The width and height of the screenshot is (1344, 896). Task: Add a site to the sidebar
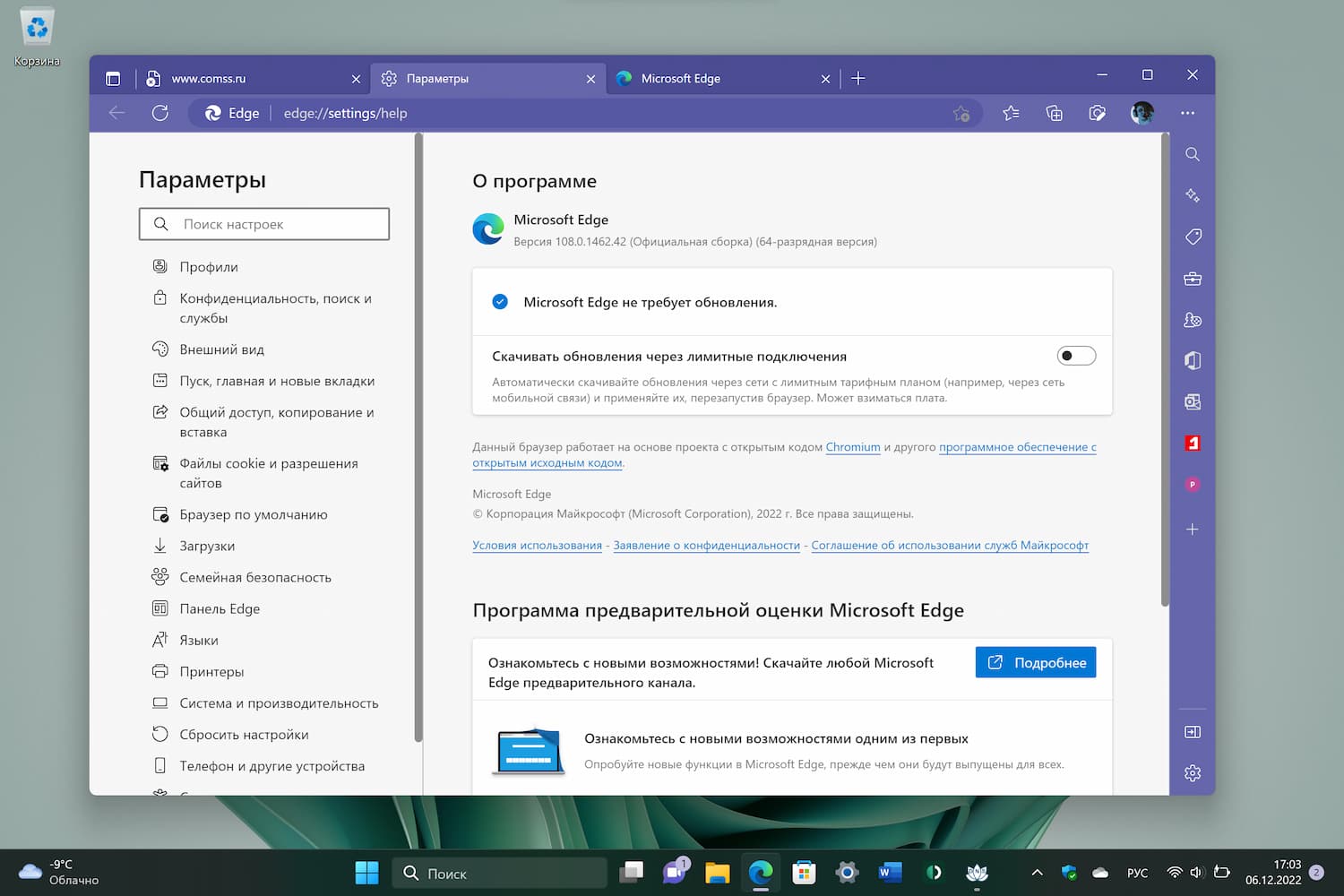point(1193,530)
